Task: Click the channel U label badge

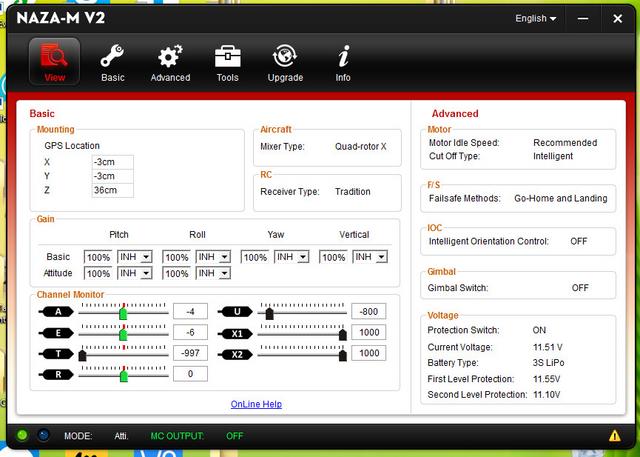Action: click(x=235, y=312)
